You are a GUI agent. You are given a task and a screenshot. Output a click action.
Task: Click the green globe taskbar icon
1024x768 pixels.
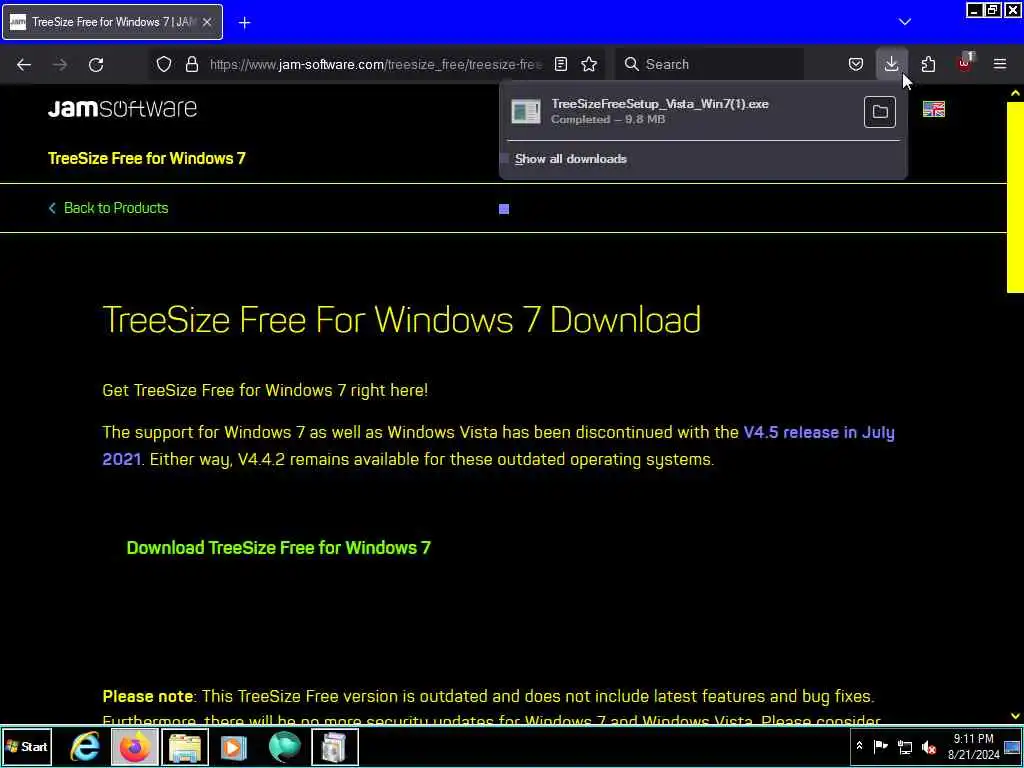[285, 746]
